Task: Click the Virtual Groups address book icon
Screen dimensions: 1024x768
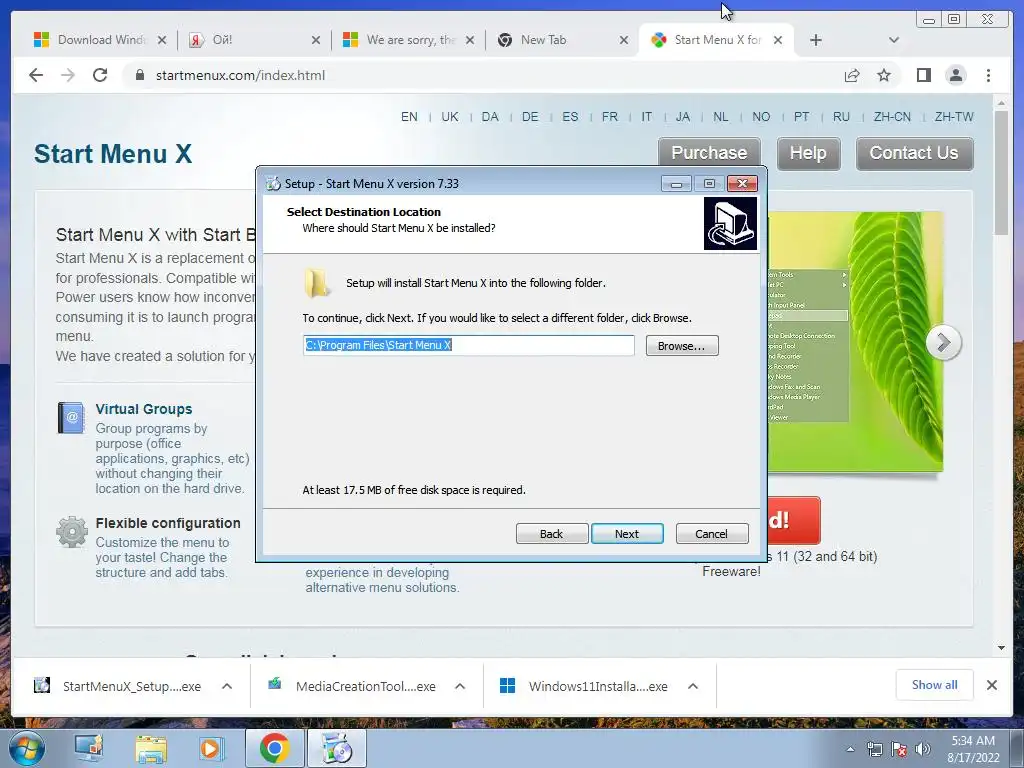Action: 71,418
